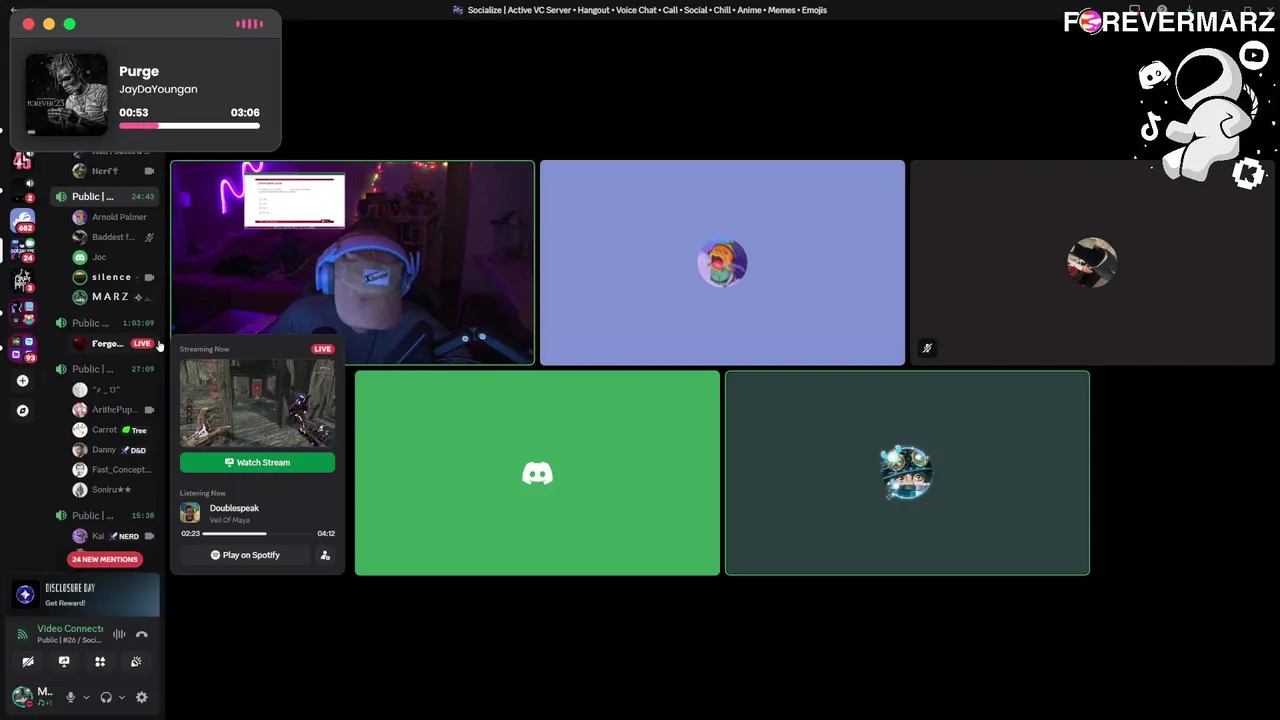Screen dimensions: 1280x720
Task: Toggle your camera off icon
Action: point(28,661)
